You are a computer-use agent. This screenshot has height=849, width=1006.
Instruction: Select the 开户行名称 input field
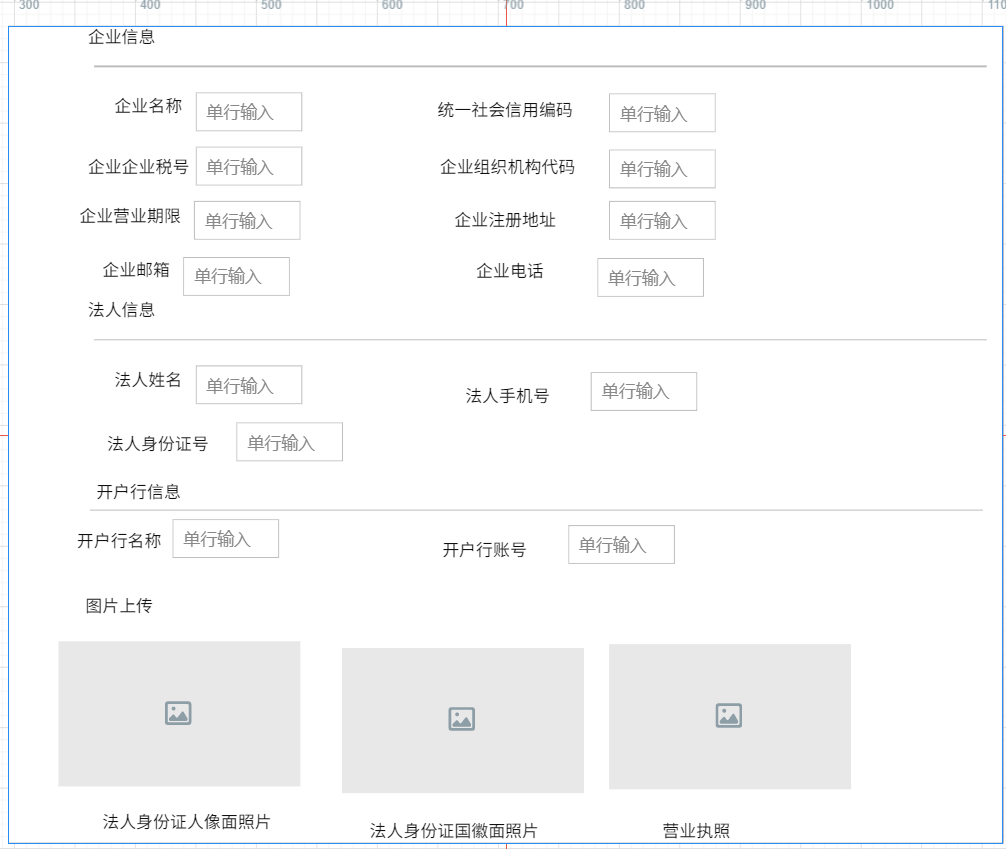pyautogui.click(x=226, y=538)
